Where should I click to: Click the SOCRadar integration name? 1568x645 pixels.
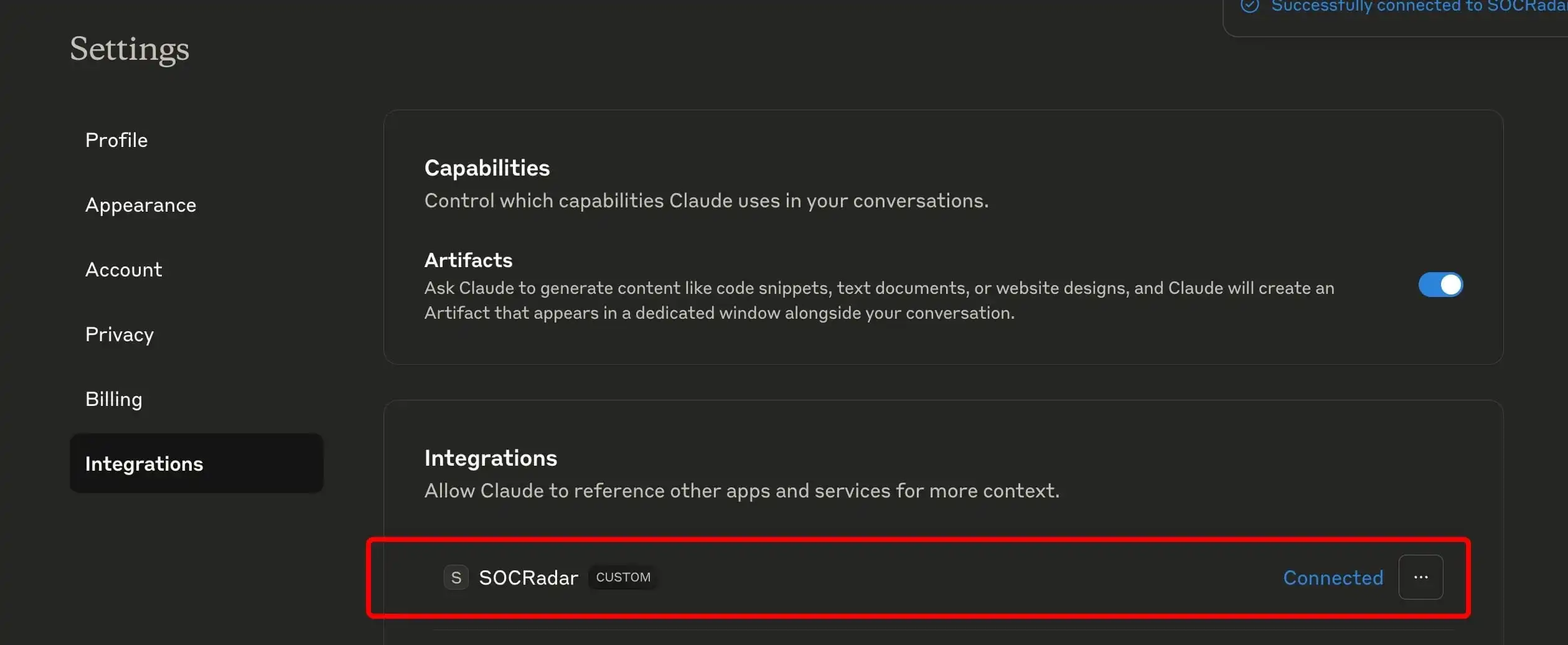528,578
